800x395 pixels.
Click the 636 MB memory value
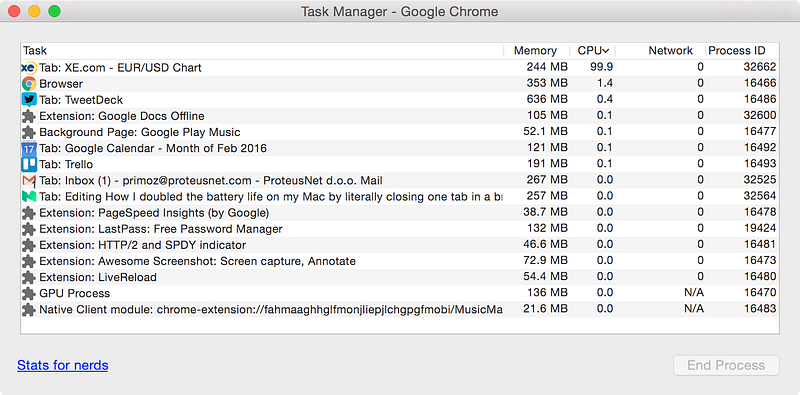547,99
